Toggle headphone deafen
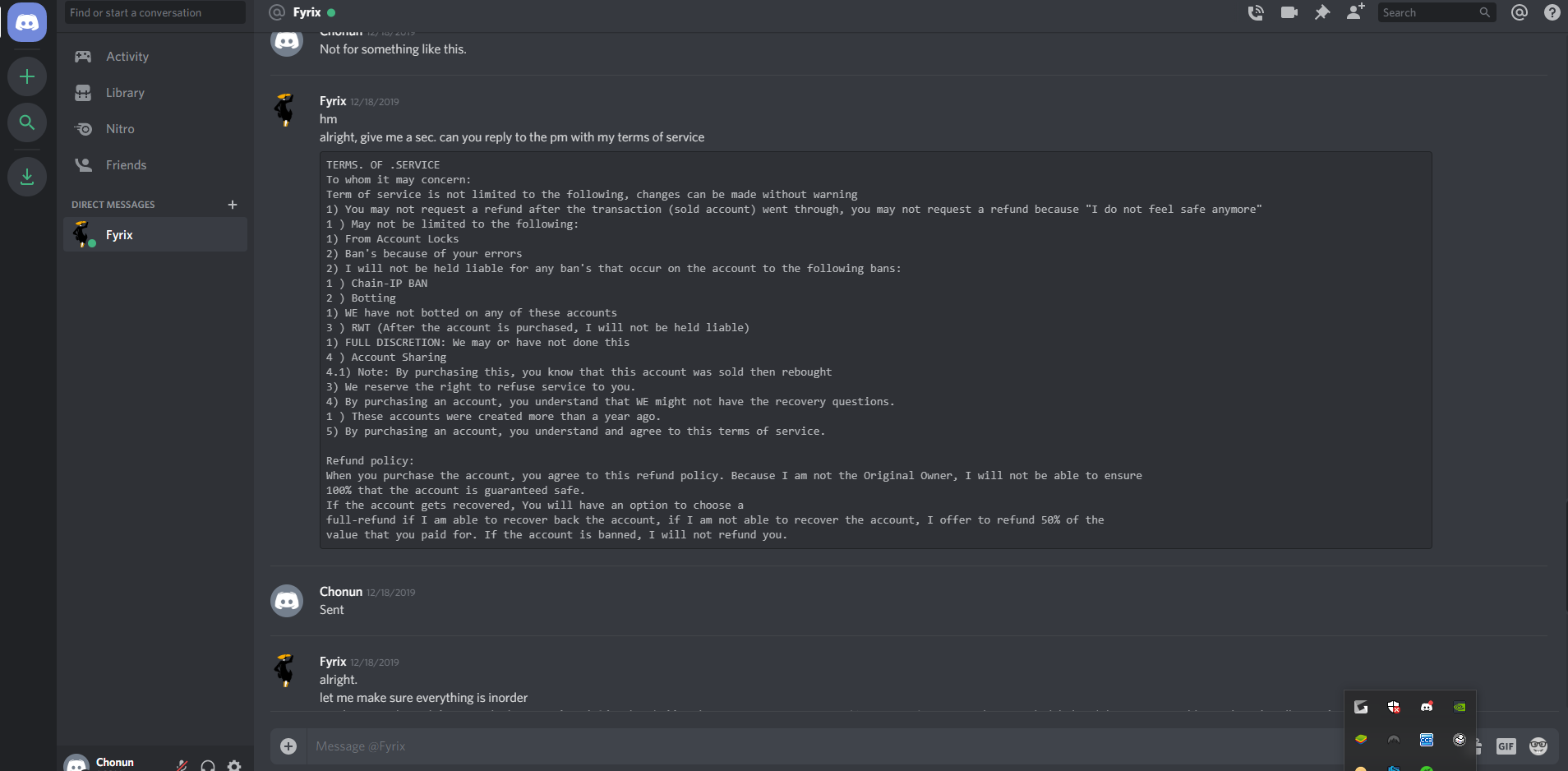 (x=208, y=765)
